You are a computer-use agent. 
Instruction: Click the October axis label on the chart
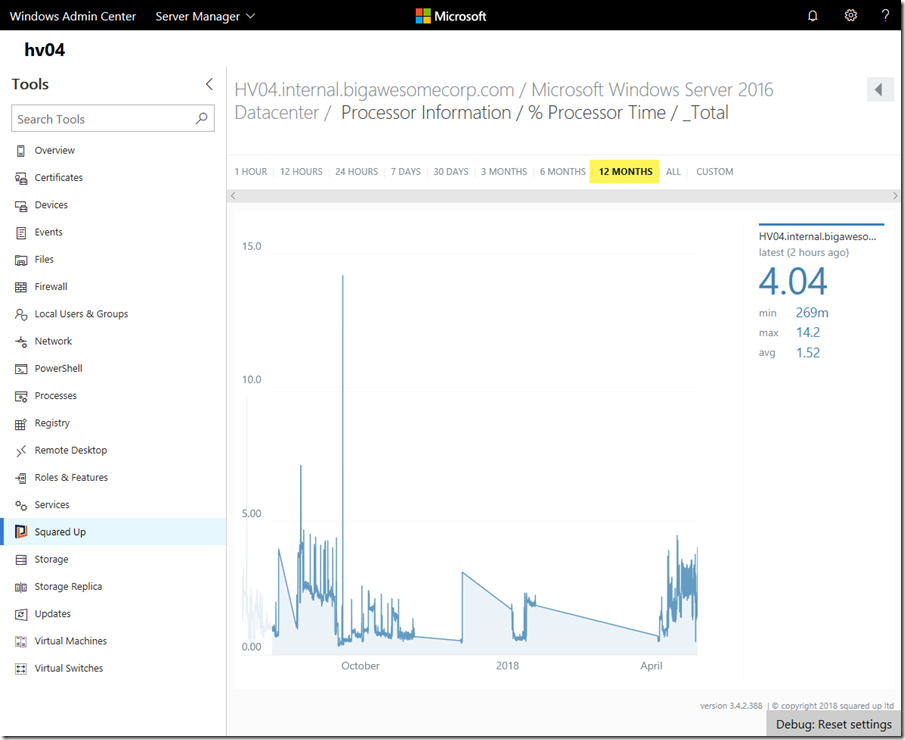(360, 666)
